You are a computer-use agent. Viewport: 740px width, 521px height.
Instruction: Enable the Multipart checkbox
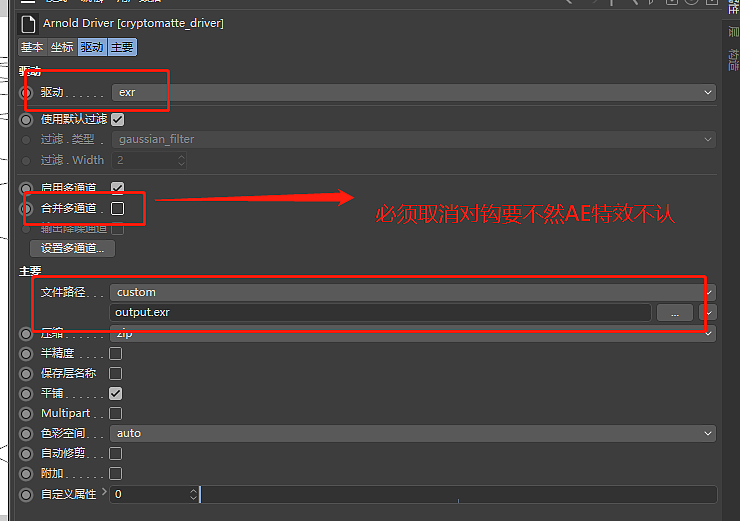[x=116, y=414]
